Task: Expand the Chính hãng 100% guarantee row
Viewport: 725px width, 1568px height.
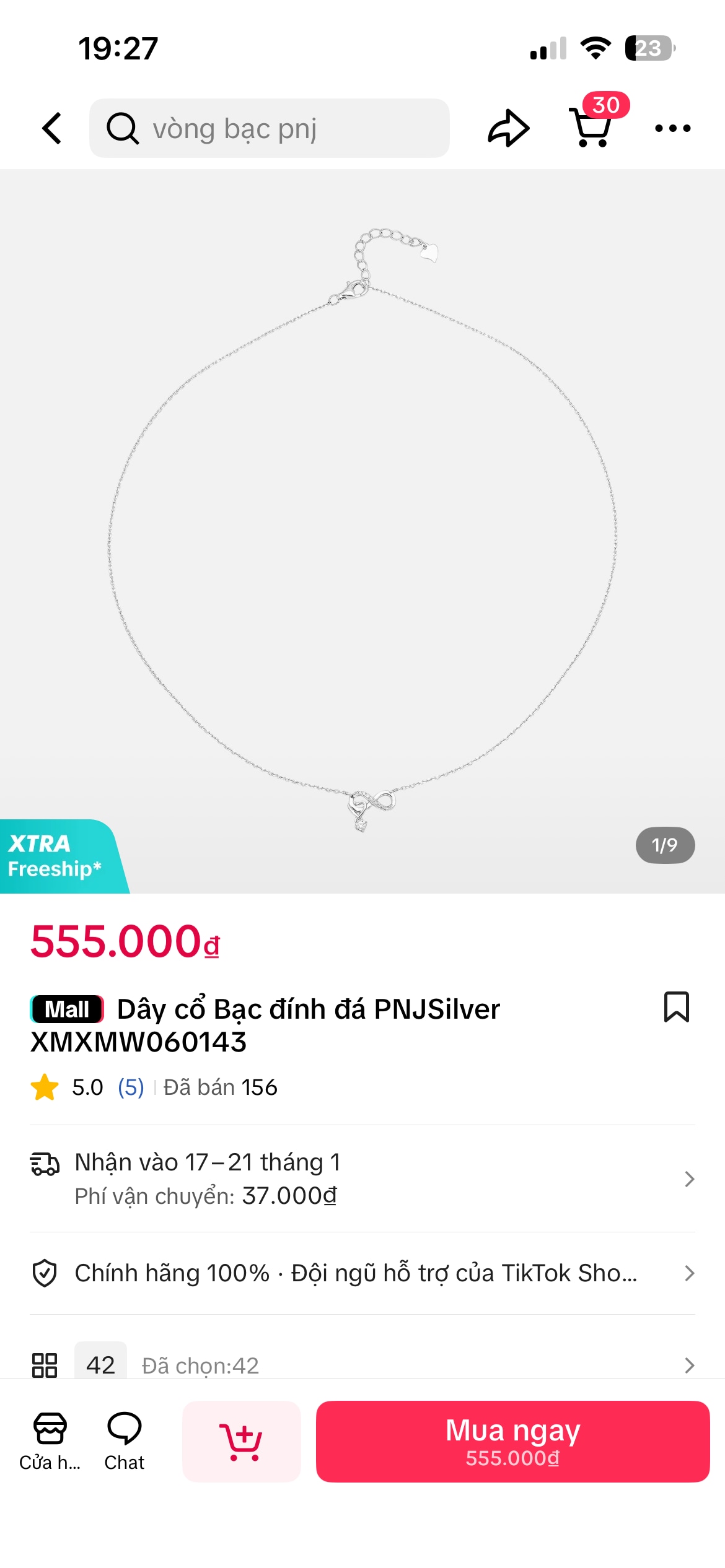Action: [689, 1273]
